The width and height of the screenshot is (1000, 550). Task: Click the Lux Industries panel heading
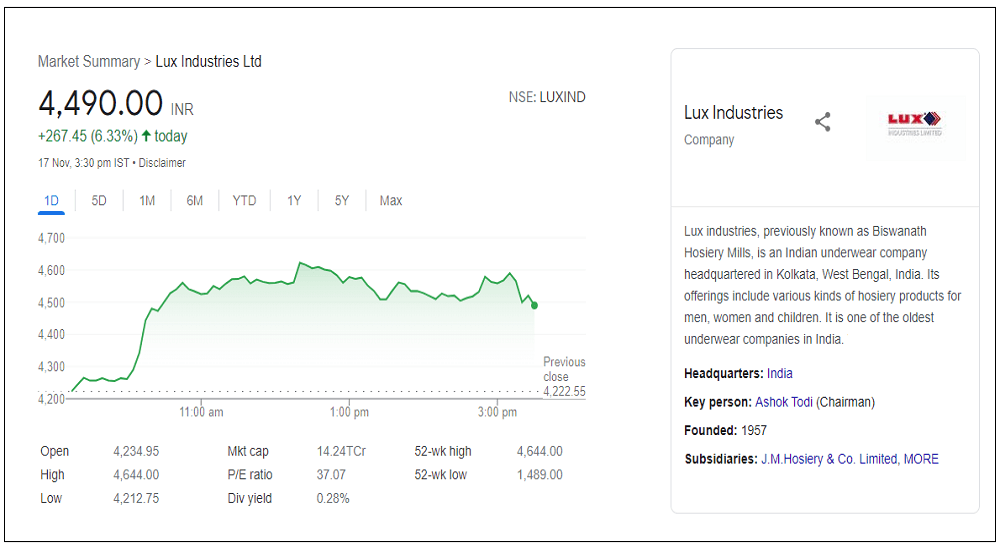click(733, 113)
